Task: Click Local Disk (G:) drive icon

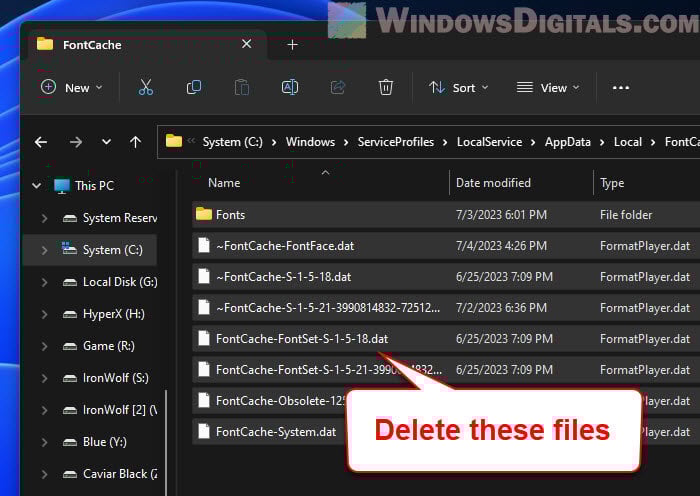Action: click(x=70, y=282)
